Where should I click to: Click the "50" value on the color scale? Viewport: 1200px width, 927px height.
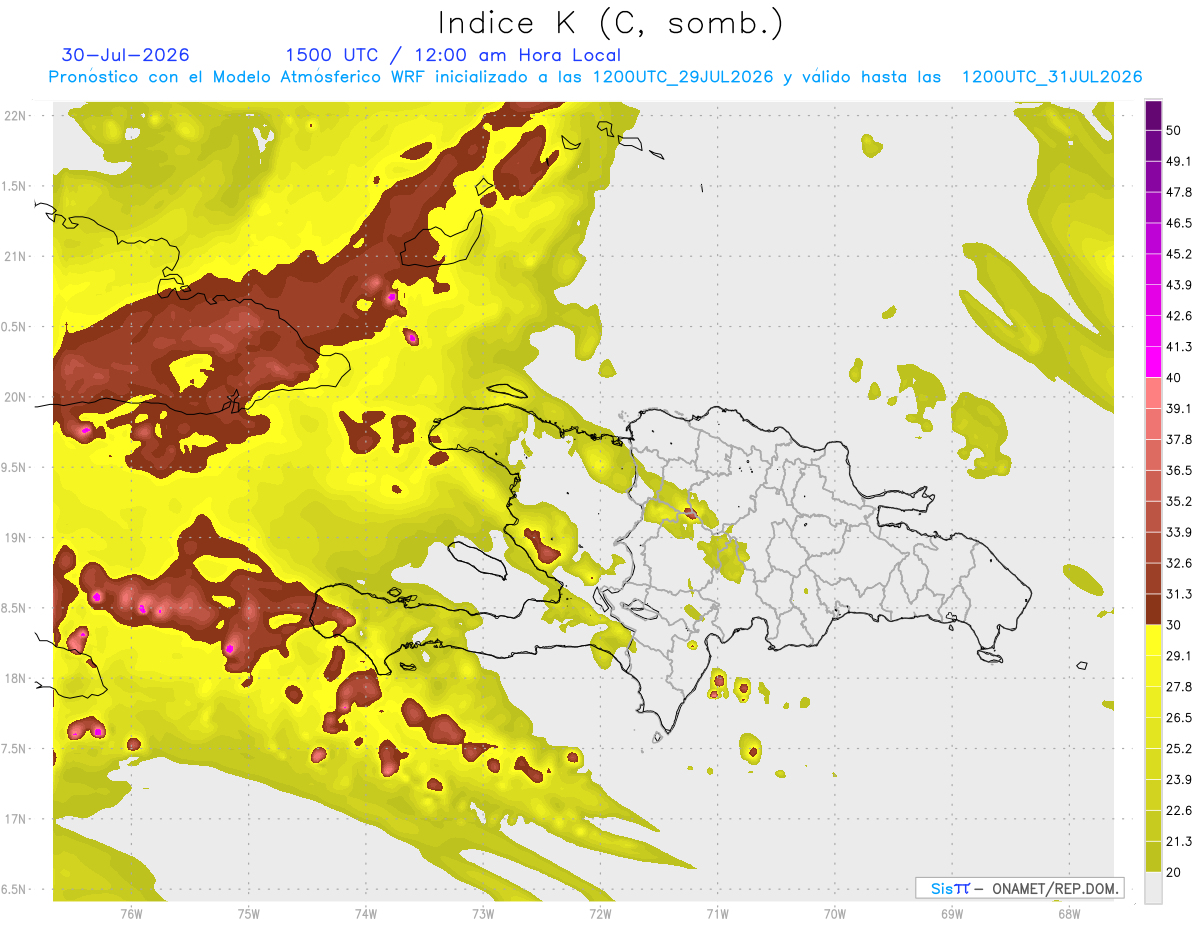(1173, 131)
